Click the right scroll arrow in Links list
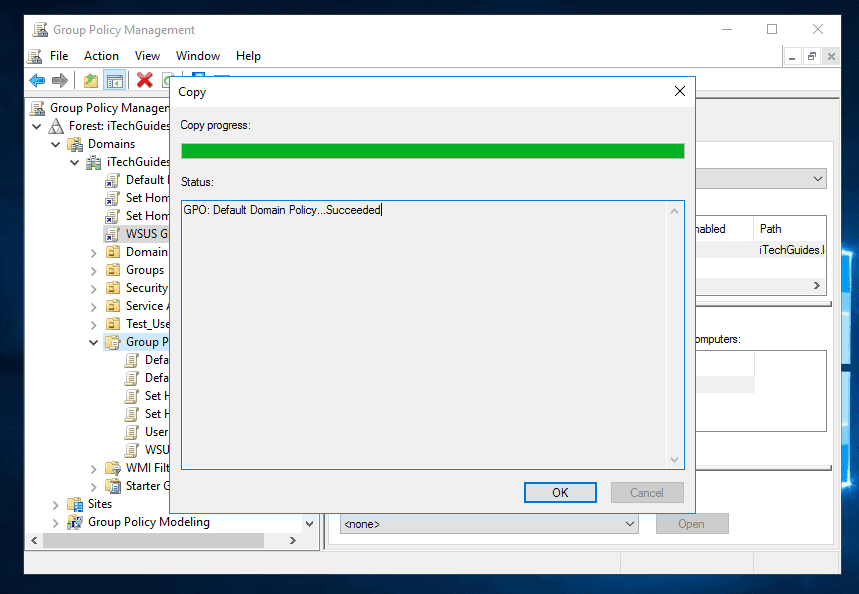This screenshot has width=859, height=594. point(816,285)
